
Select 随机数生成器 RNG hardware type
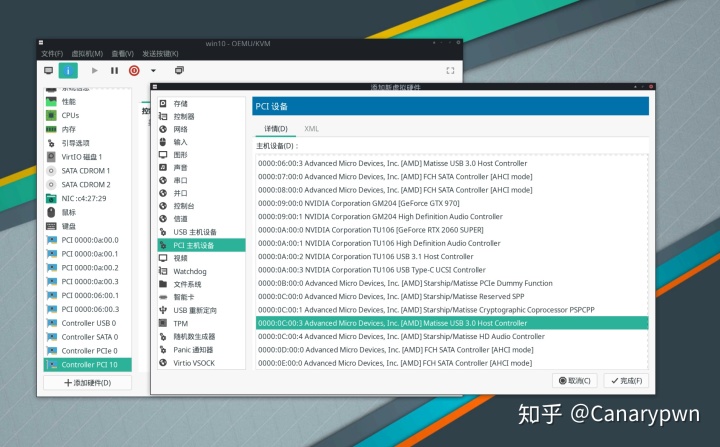coord(201,337)
